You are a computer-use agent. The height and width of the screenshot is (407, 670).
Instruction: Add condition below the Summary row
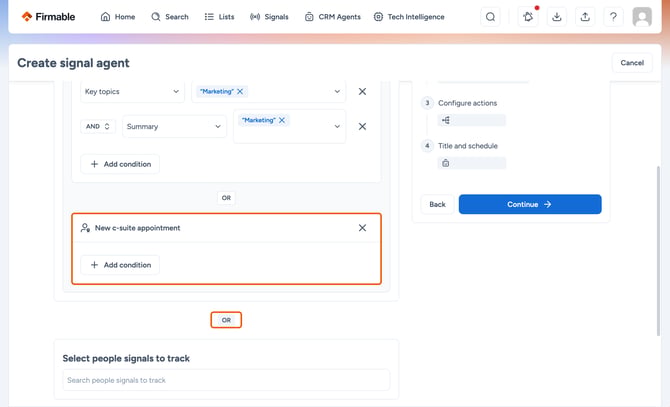[120, 164]
